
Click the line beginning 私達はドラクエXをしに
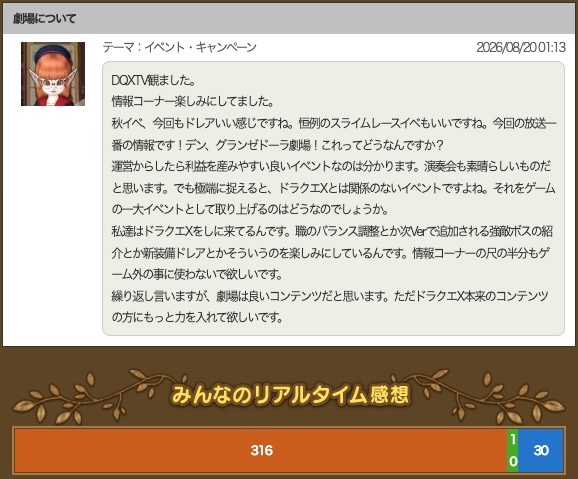coord(332,231)
